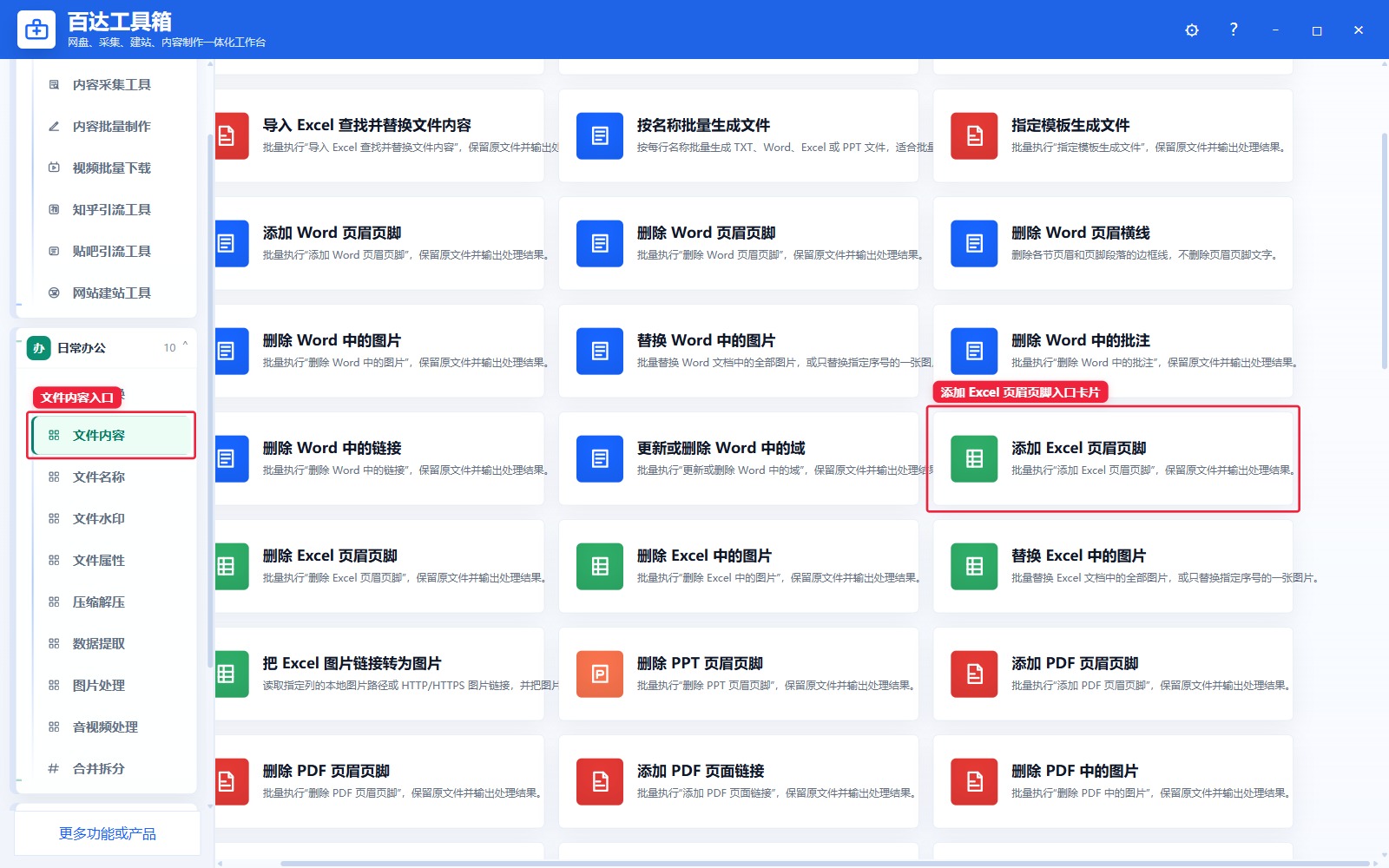Click the green 日常办公 category icon
Screen dimensions: 1389x868
pos(38,348)
